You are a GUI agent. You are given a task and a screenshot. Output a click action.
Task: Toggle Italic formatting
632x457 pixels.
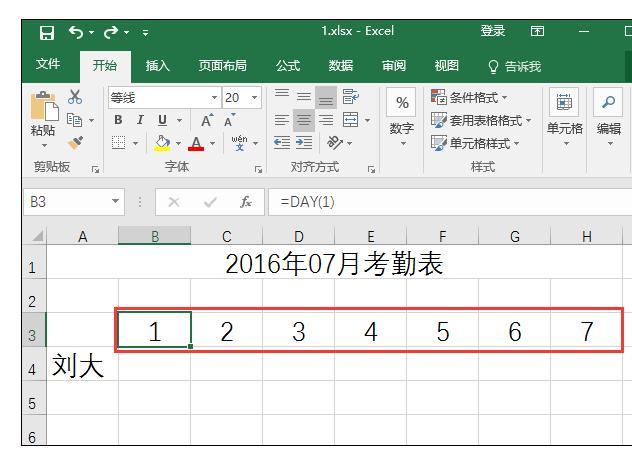click(x=140, y=120)
